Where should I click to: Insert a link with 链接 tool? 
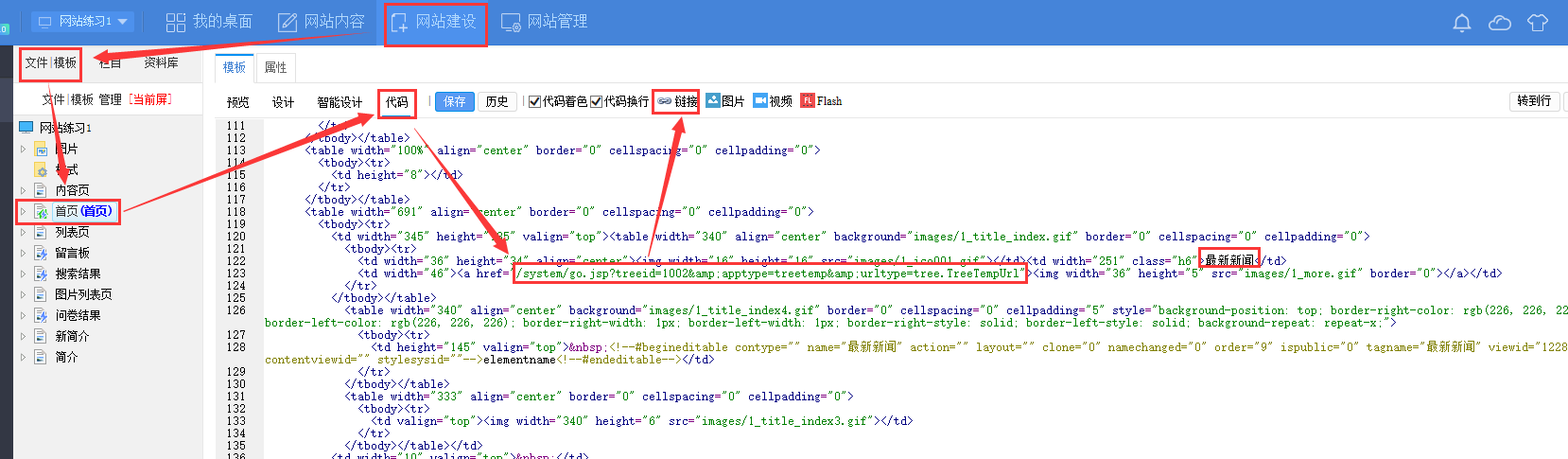[x=677, y=101]
